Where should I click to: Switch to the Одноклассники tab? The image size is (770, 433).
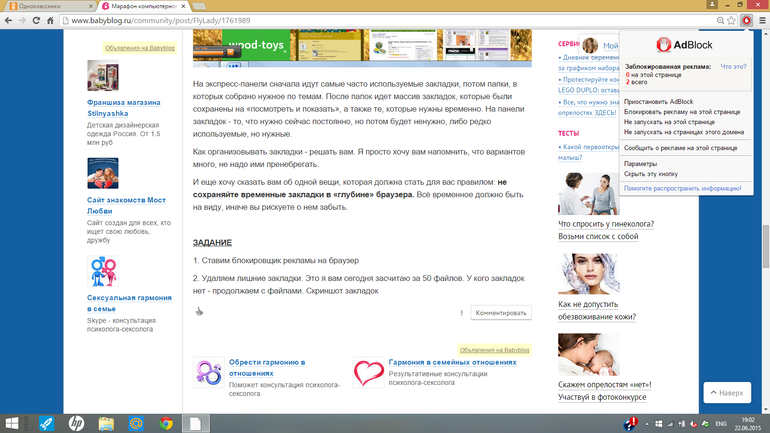click(49, 6)
